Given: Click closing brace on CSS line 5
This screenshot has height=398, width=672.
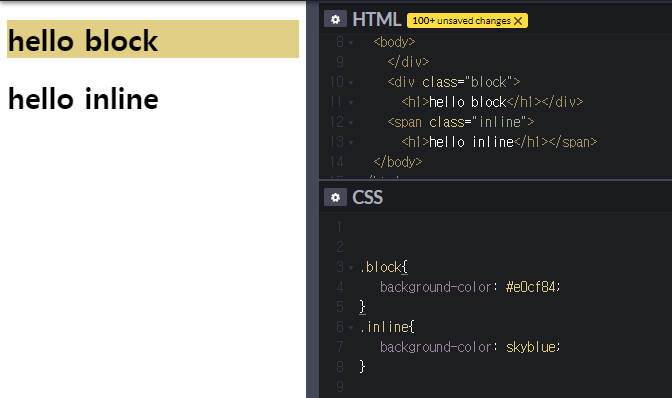Looking at the screenshot, I should click(x=363, y=307).
